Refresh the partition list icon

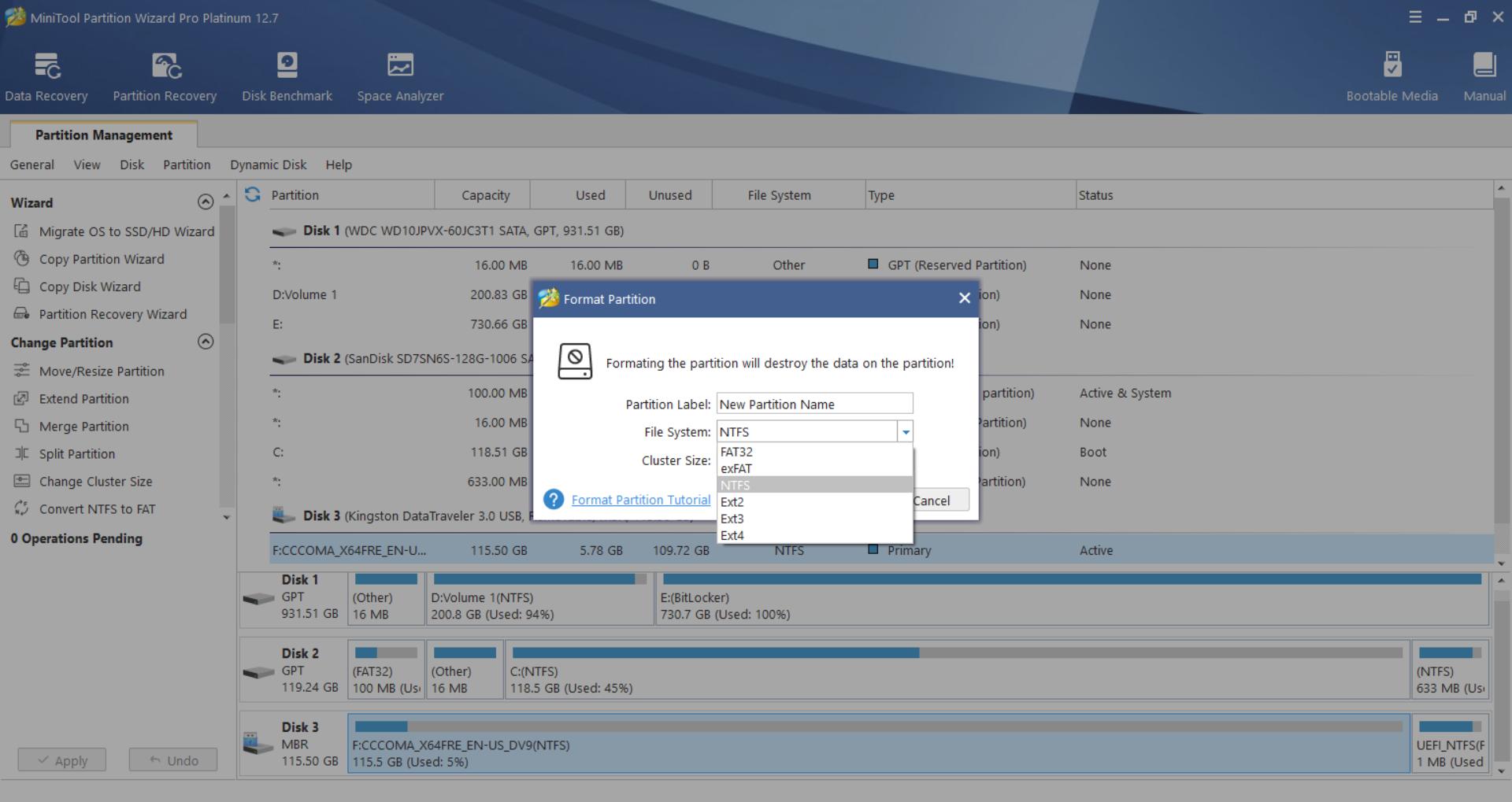[253, 194]
